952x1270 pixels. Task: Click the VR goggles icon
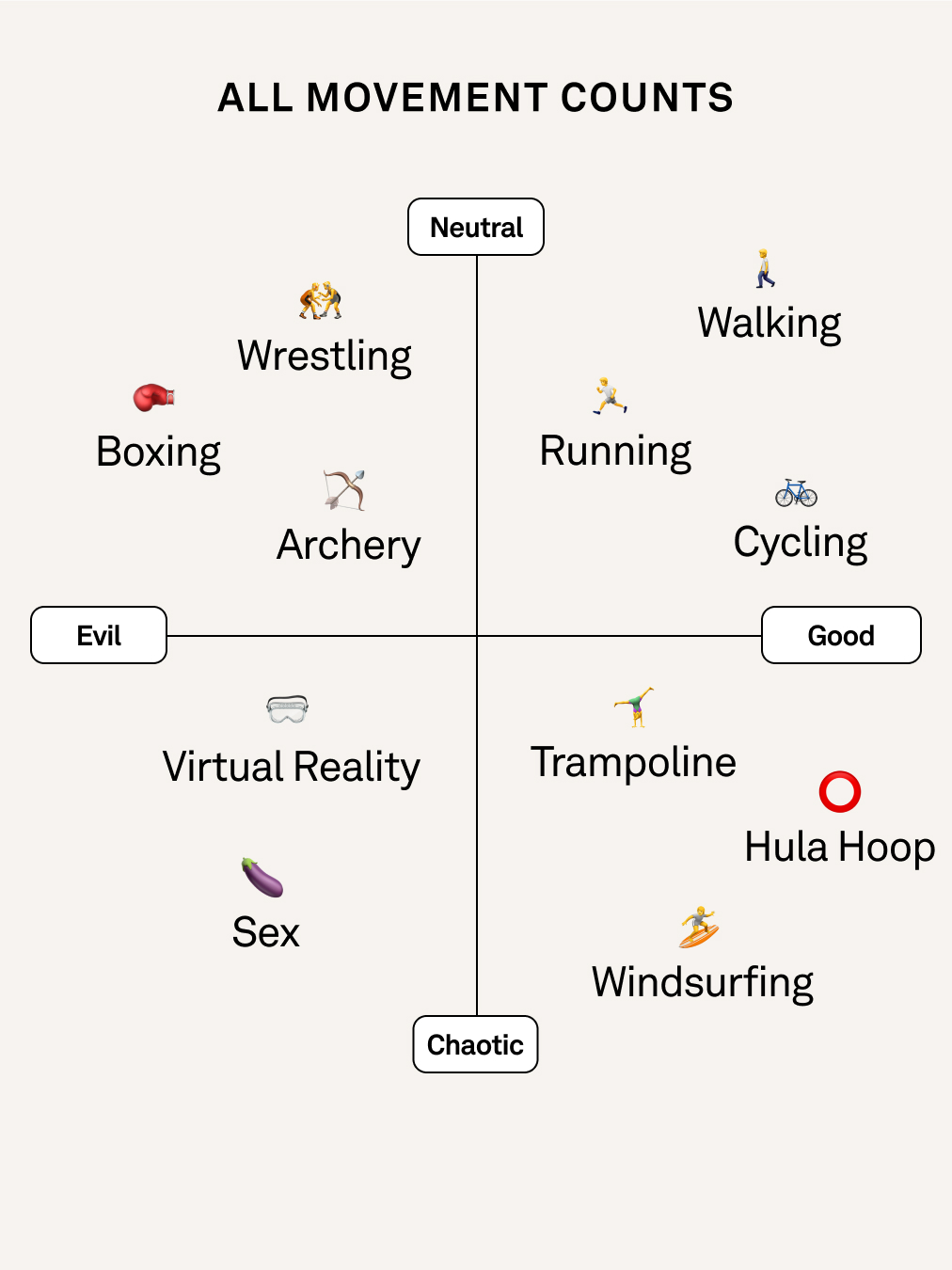click(288, 709)
